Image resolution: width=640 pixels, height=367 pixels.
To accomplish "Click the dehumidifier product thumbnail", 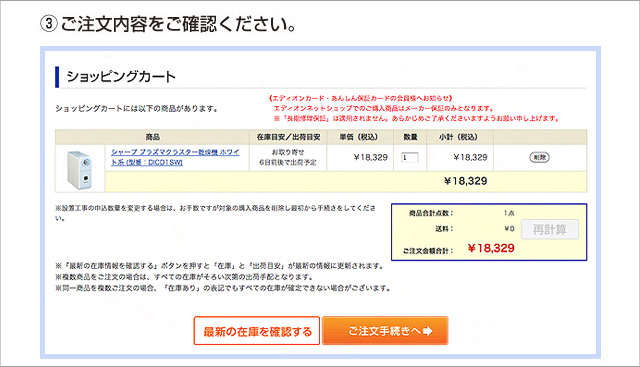I will [80, 169].
